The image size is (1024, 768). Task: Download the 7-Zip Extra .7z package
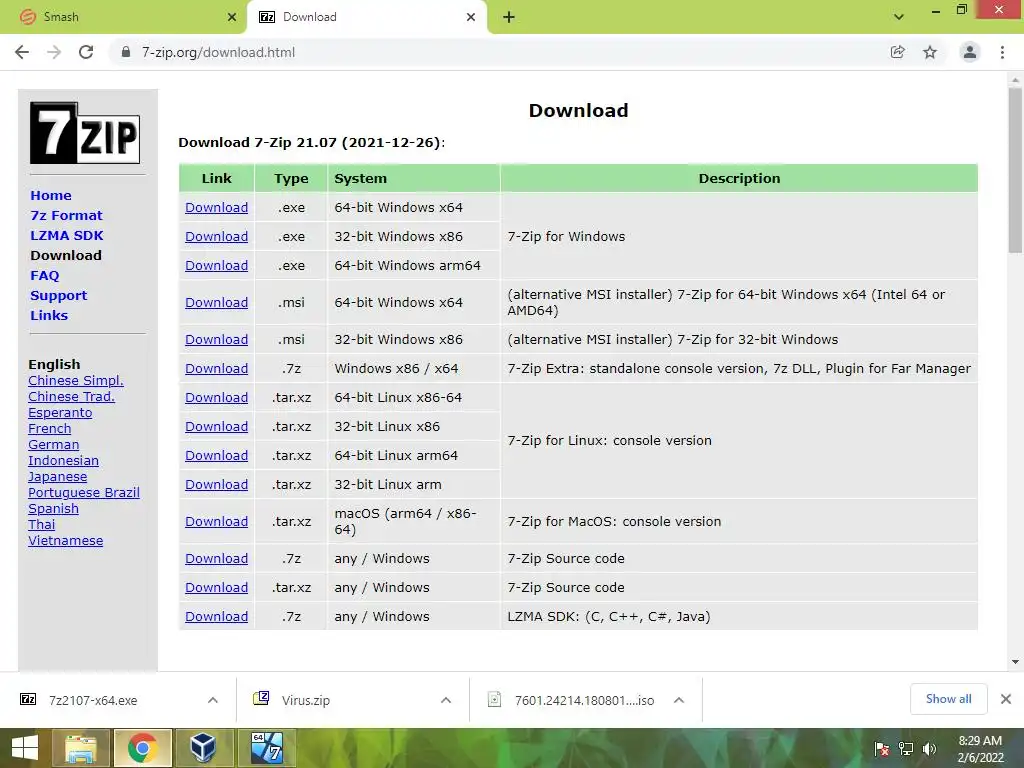click(x=216, y=368)
